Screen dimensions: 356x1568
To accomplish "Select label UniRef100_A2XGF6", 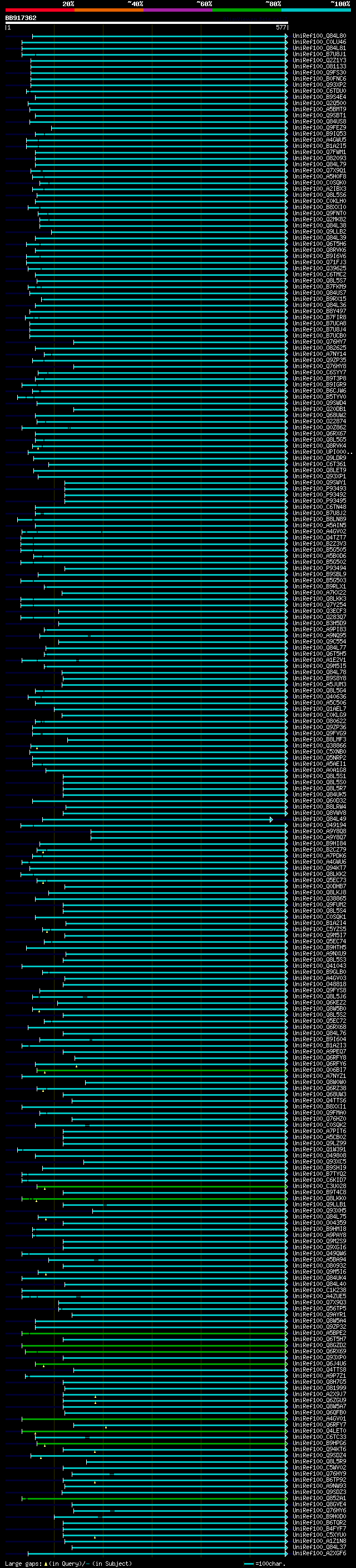I will pos(319,1553).
